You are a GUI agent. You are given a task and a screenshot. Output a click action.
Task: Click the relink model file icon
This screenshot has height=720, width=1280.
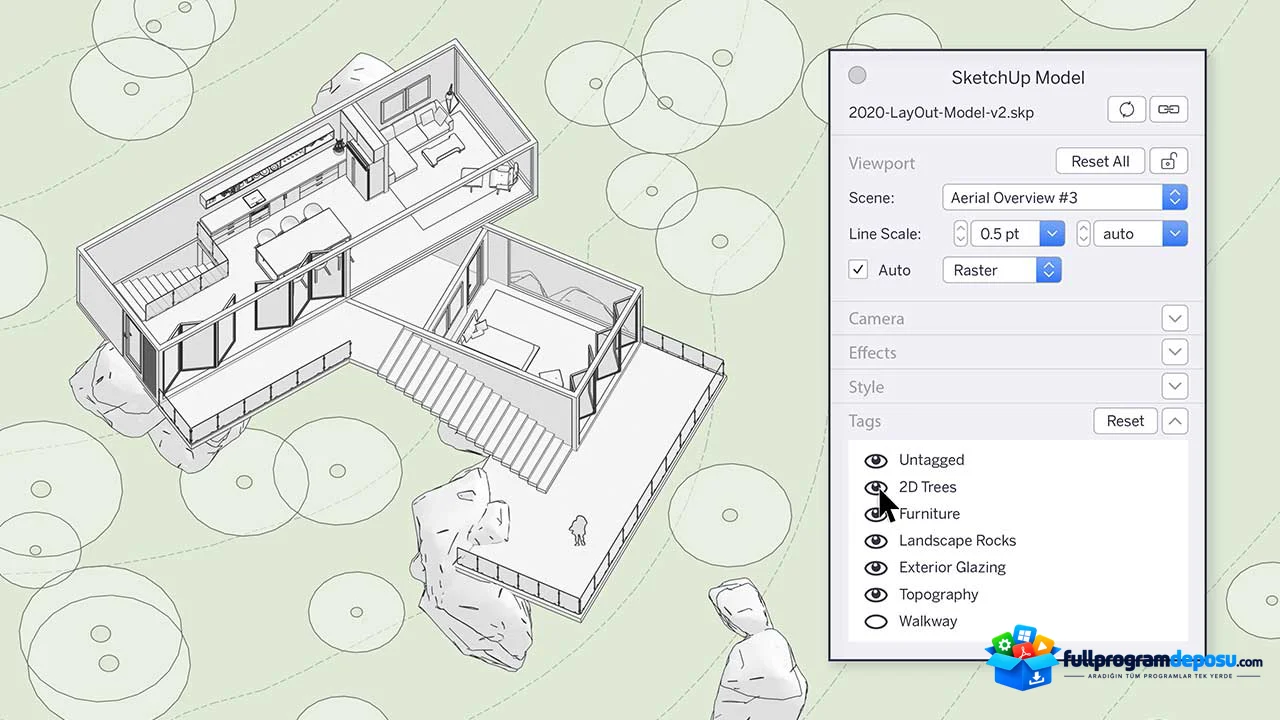[x=1168, y=110]
